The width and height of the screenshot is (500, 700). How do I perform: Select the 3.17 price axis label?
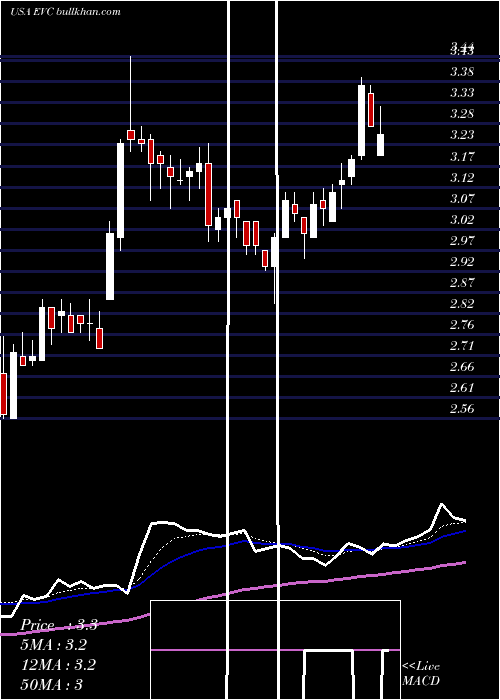coord(462,157)
